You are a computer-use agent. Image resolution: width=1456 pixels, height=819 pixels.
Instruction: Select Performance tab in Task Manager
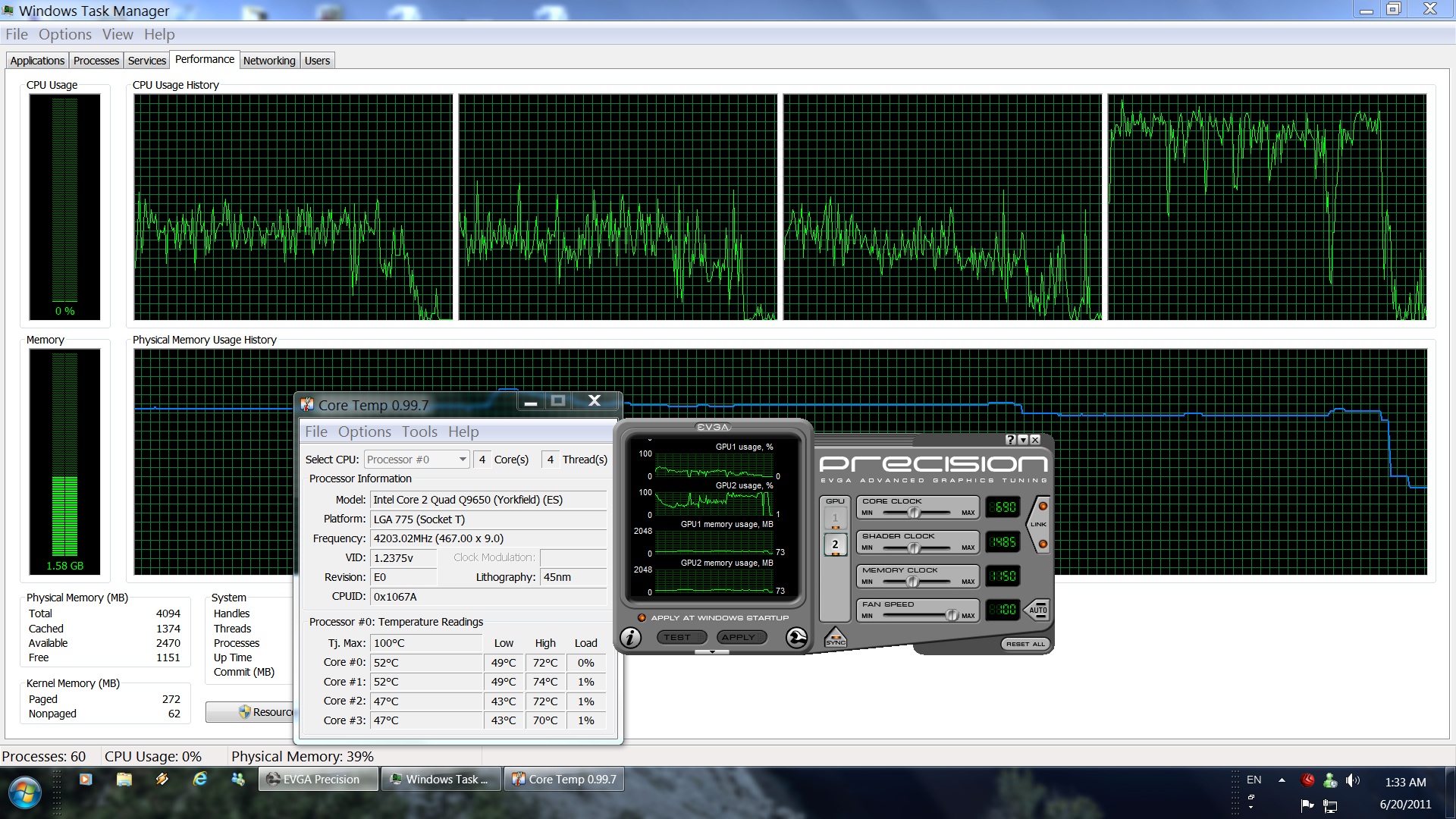coord(205,60)
